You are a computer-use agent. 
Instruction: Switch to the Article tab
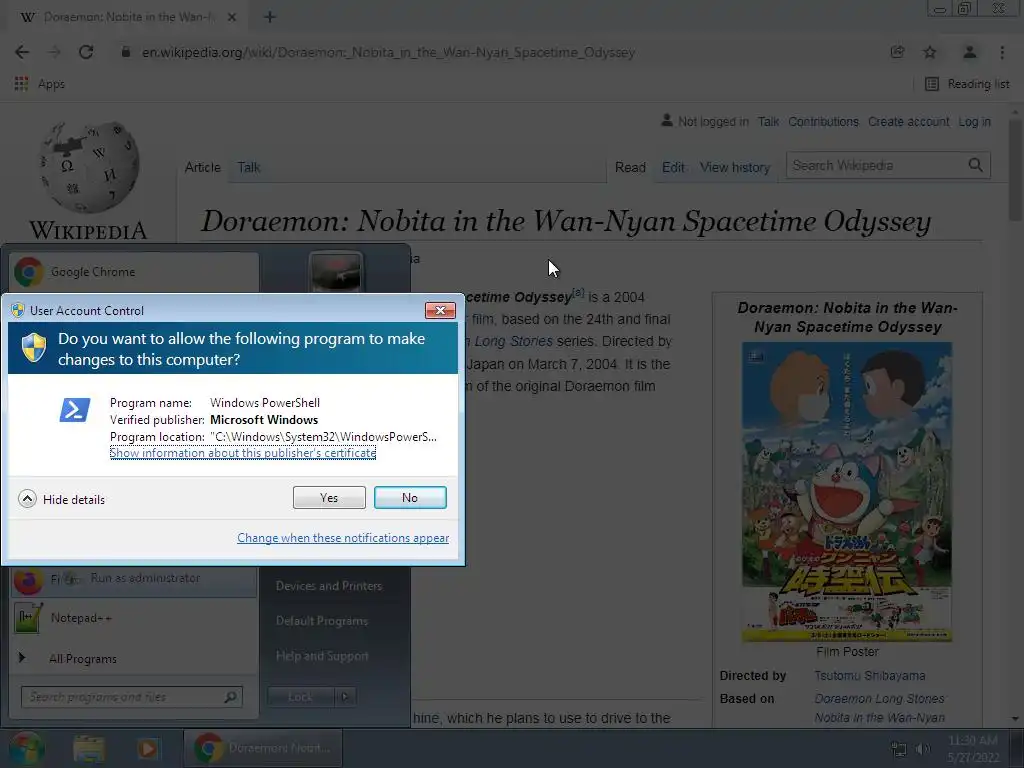(202, 168)
